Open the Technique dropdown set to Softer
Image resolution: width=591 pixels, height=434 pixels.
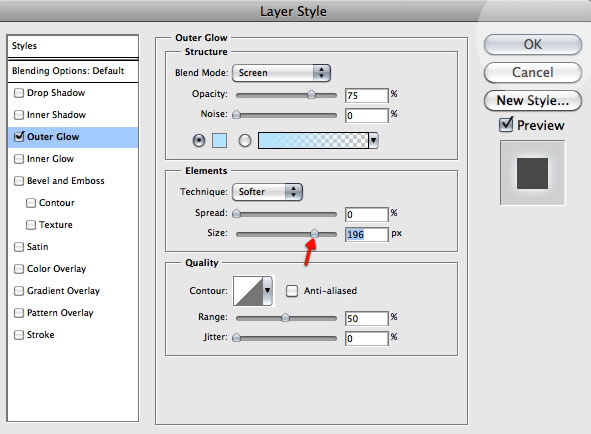click(267, 192)
